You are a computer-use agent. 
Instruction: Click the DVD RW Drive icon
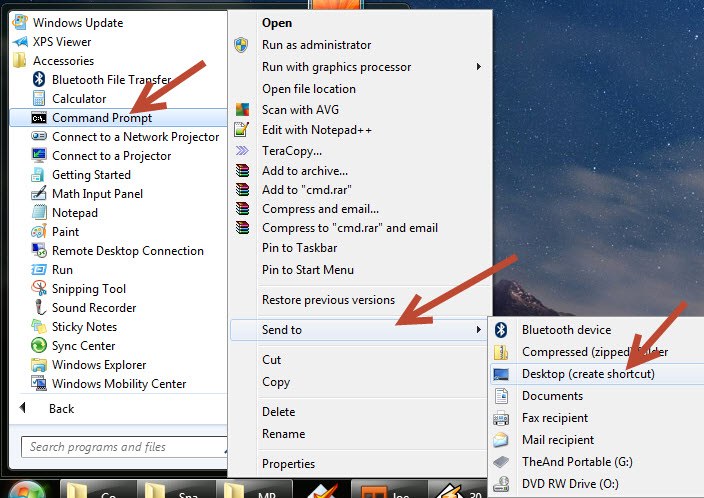tap(501, 484)
